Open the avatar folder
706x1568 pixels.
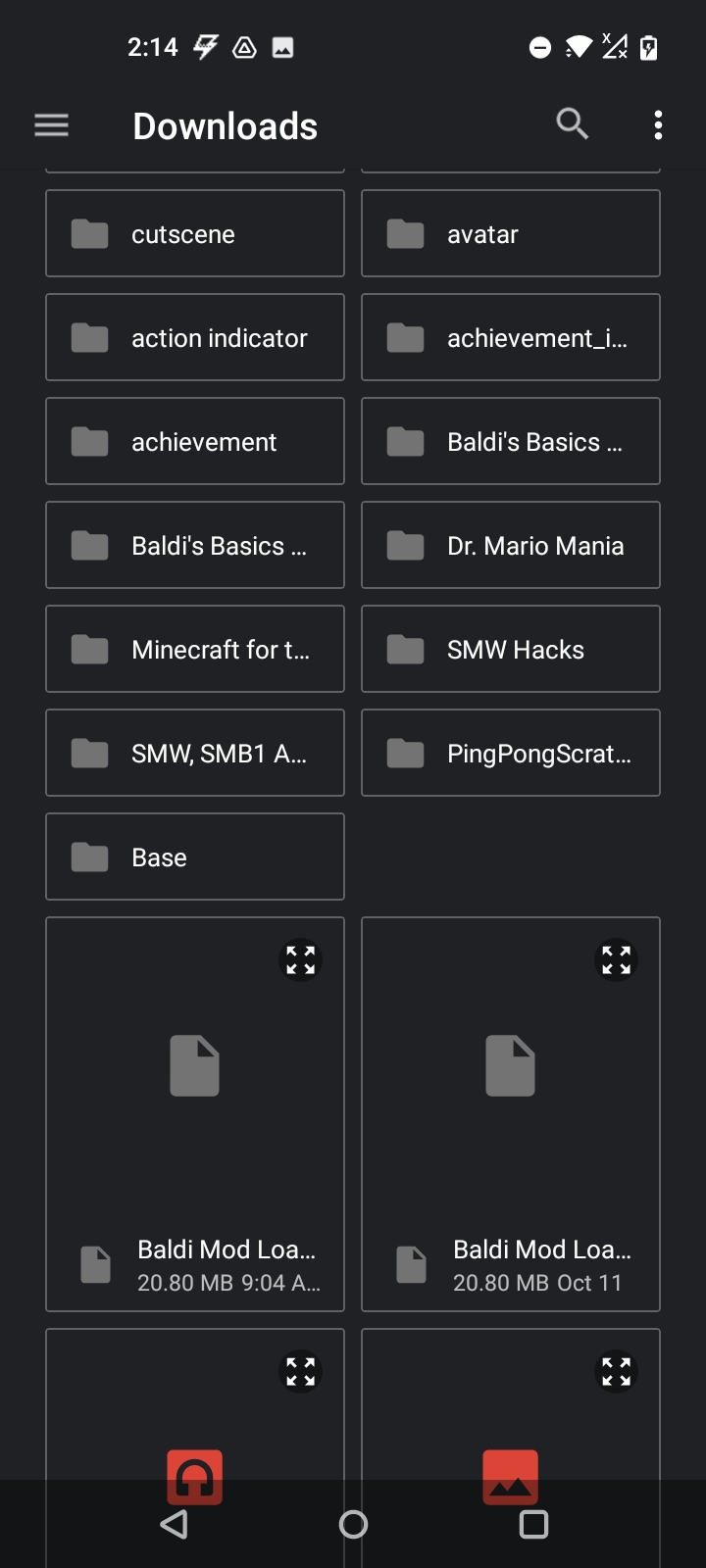pos(511,234)
